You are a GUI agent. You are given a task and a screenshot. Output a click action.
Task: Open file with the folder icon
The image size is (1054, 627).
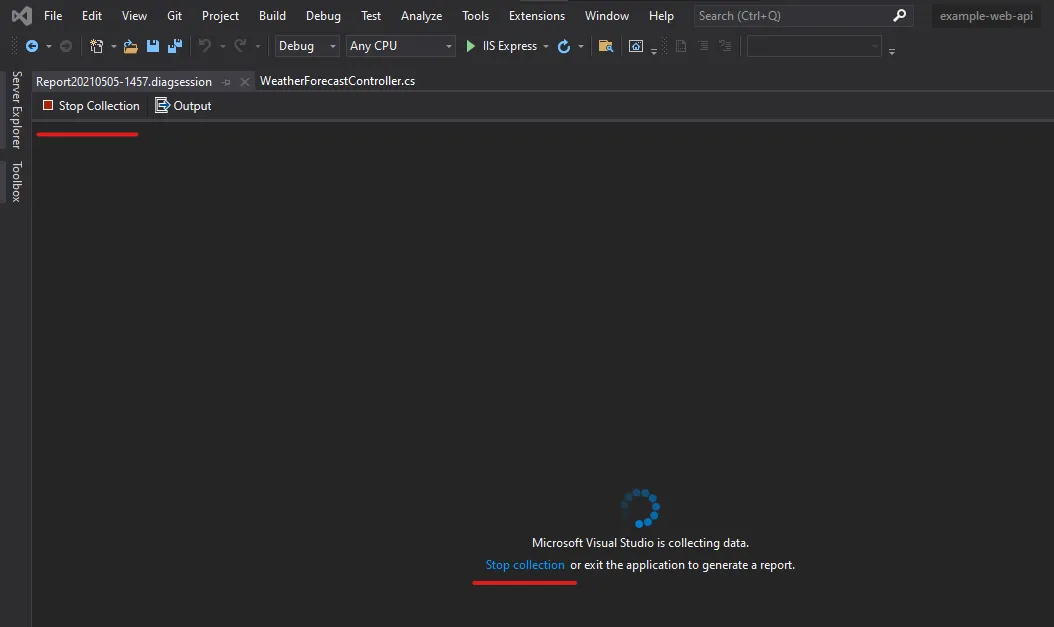point(130,46)
